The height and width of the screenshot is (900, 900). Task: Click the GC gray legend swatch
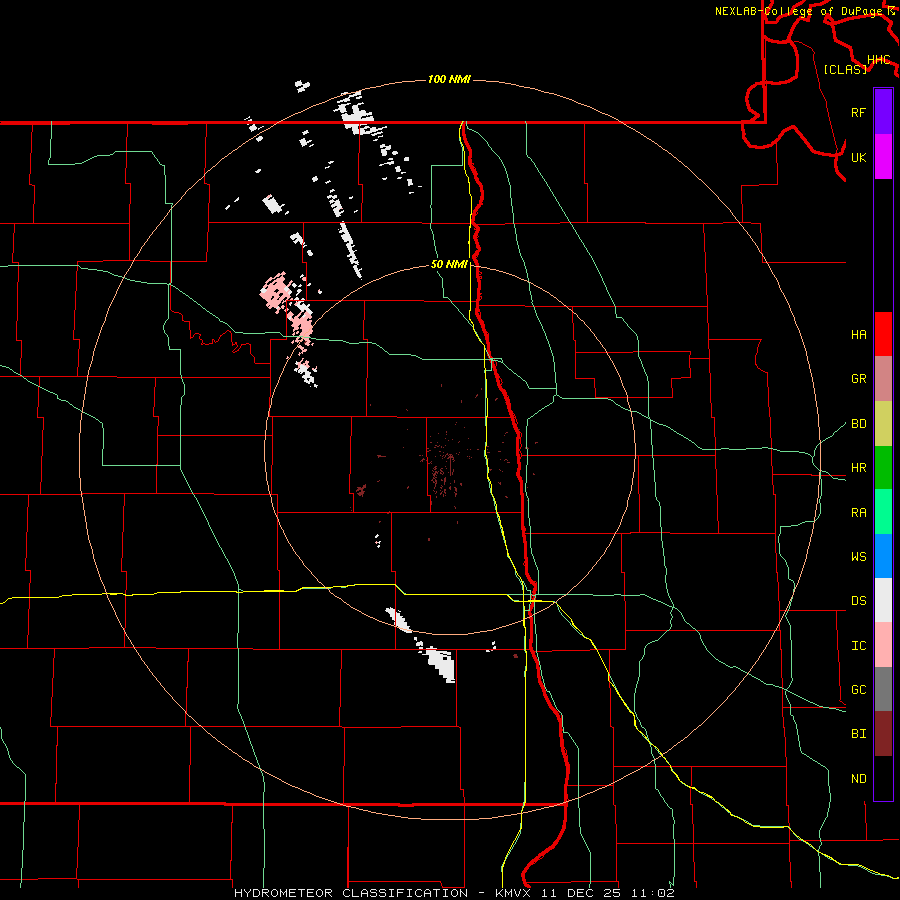coord(883,689)
